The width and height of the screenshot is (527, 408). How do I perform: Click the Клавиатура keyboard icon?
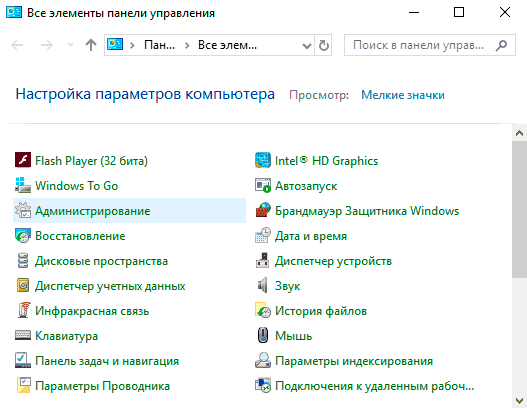coord(23,335)
